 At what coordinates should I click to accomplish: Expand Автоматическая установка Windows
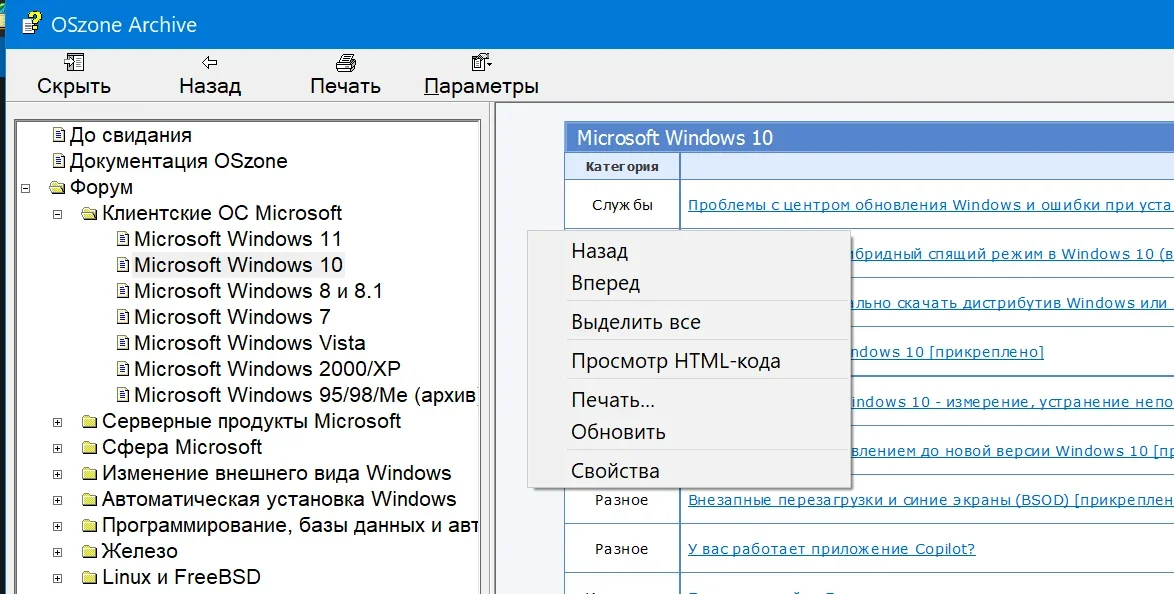56,499
